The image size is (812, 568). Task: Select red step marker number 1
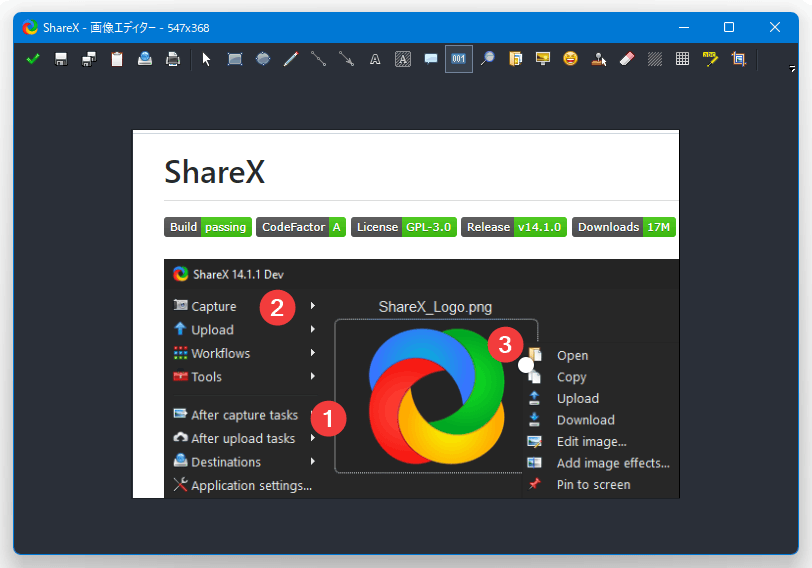(x=328, y=418)
